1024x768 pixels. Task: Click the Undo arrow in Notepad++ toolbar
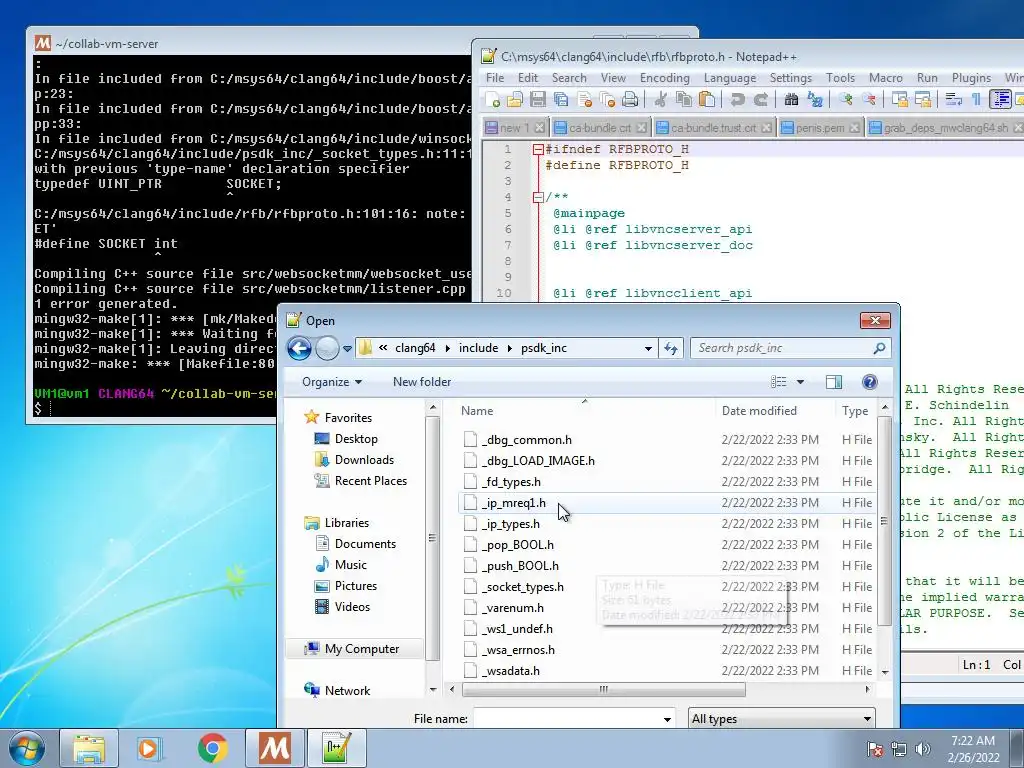pyautogui.click(x=737, y=99)
